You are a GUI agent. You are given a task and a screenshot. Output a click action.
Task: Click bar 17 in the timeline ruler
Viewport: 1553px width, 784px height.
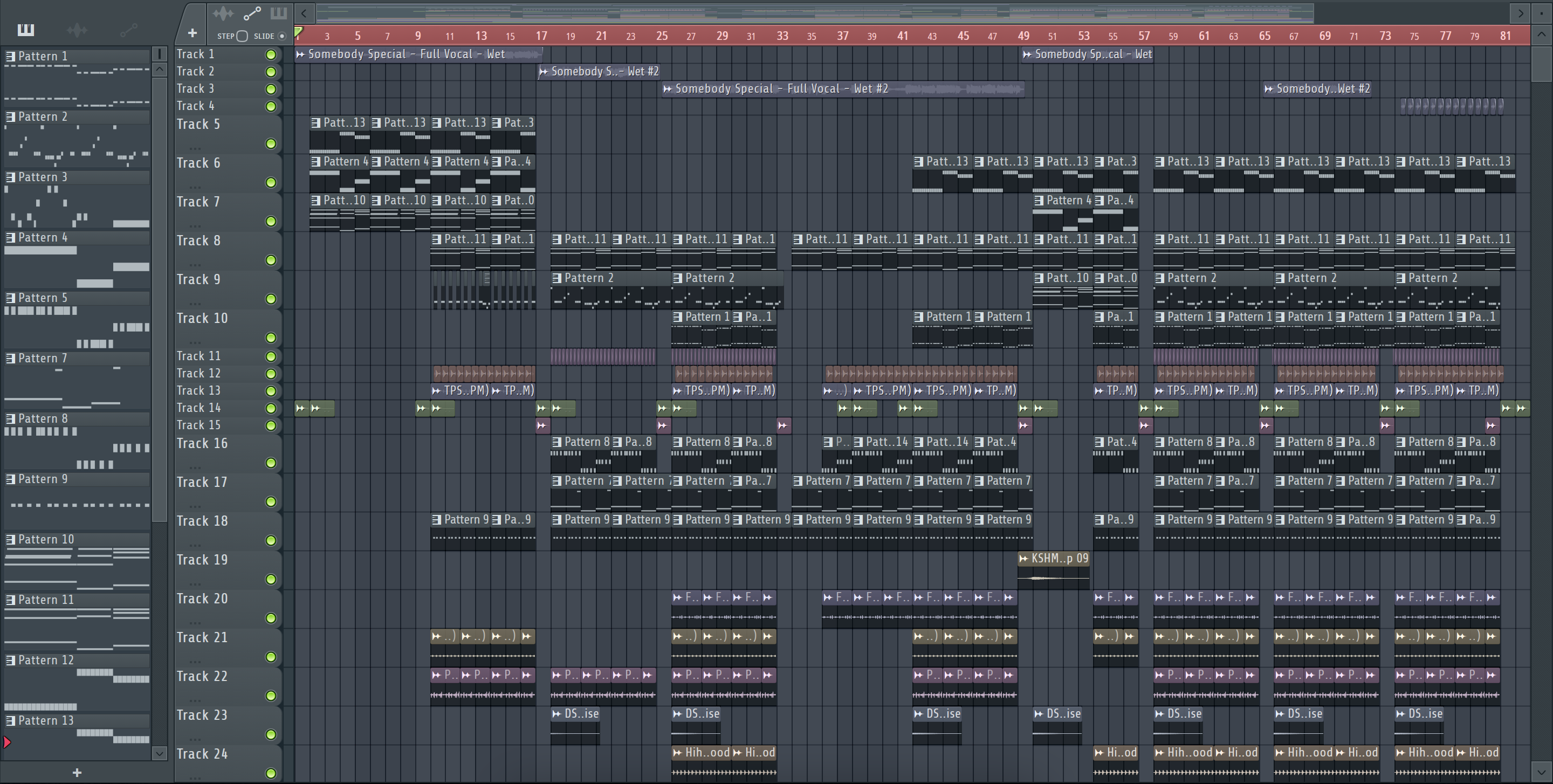[x=541, y=36]
